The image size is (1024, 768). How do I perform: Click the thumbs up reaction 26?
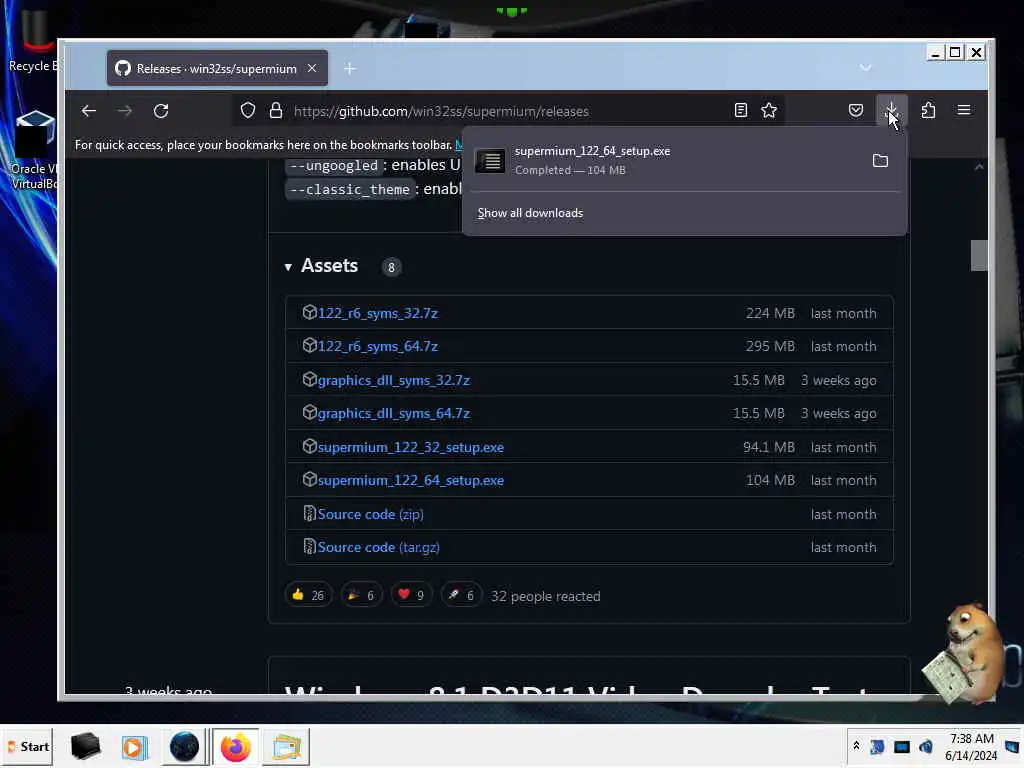coord(308,595)
